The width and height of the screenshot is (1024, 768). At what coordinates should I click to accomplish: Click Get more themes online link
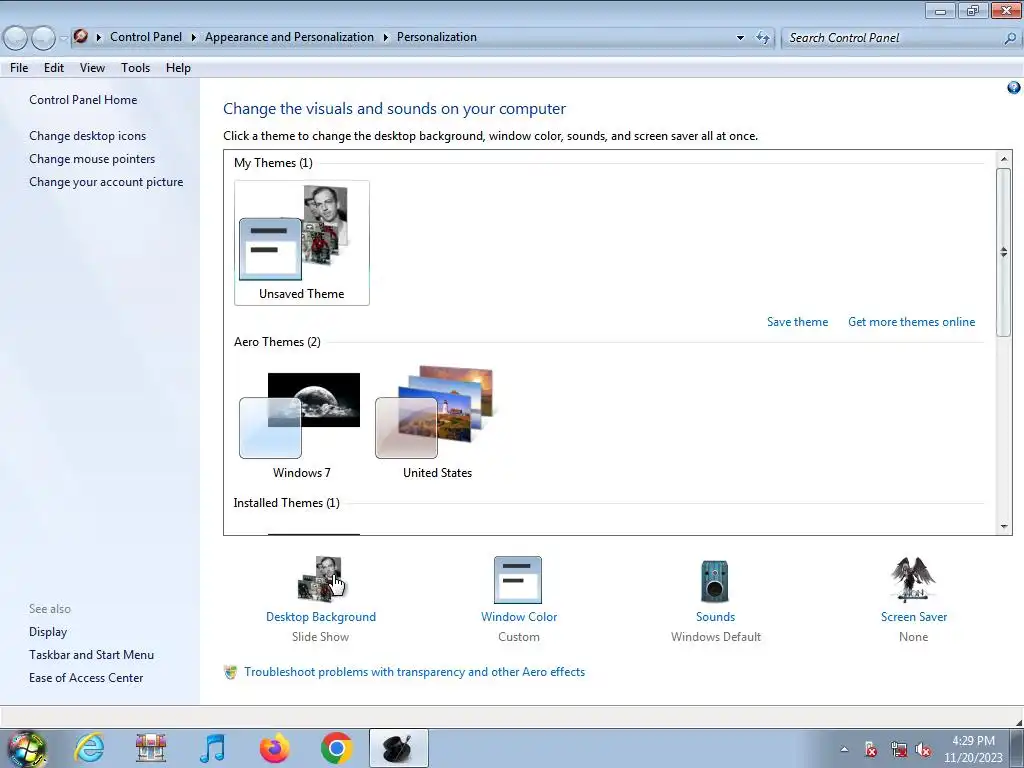[912, 322]
